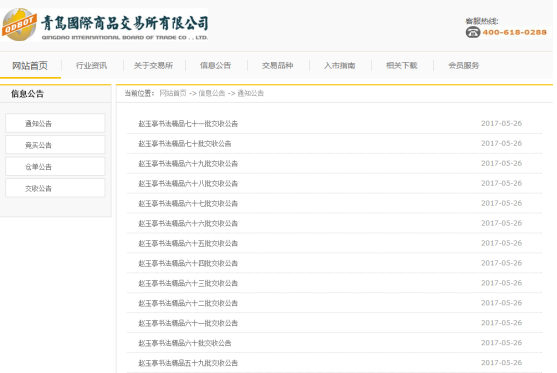Open the 行业资讯 menu item
Viewport: 557px width, 373px height.
[x=91, y=66]
